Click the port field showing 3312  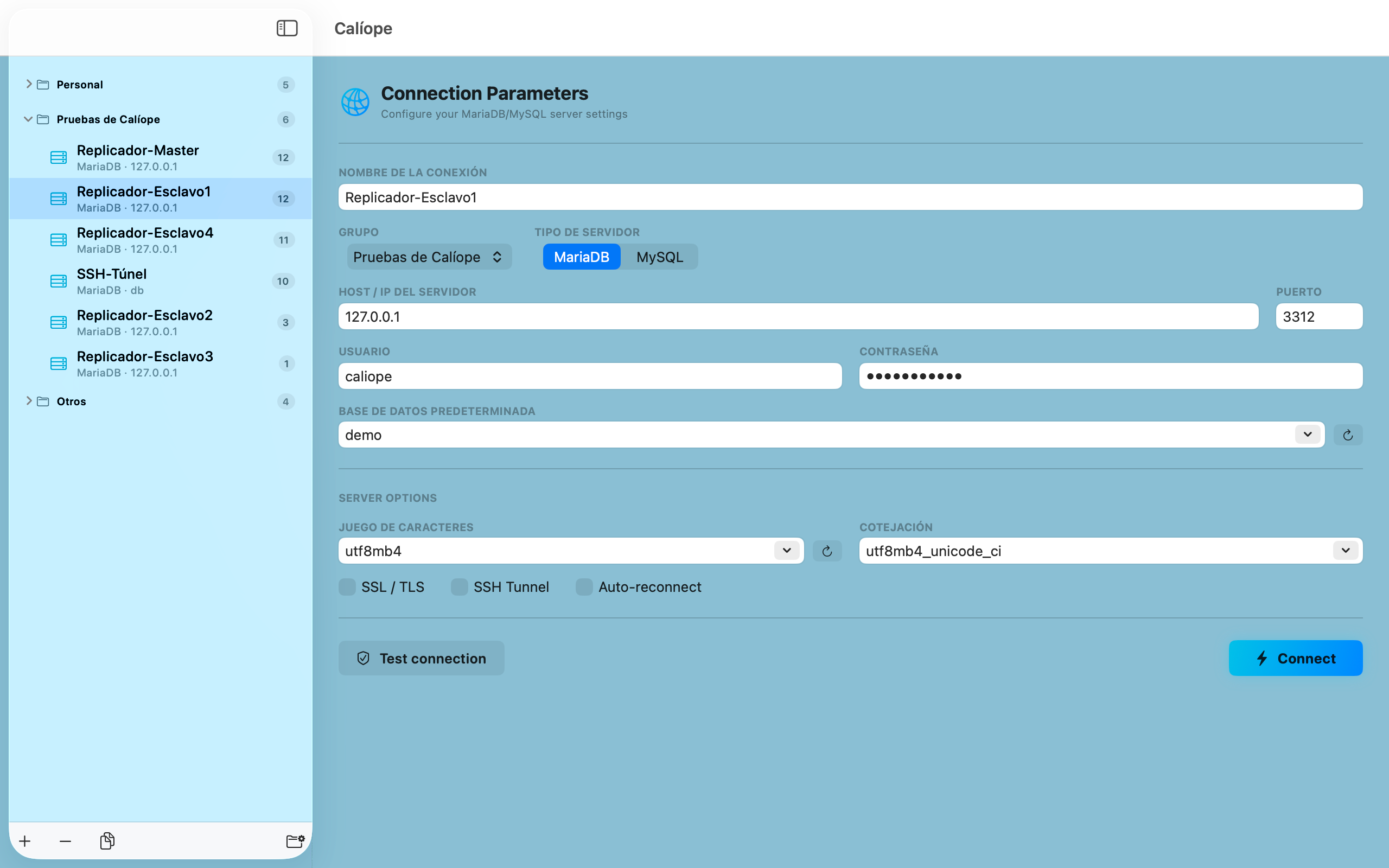point(1319,316)
